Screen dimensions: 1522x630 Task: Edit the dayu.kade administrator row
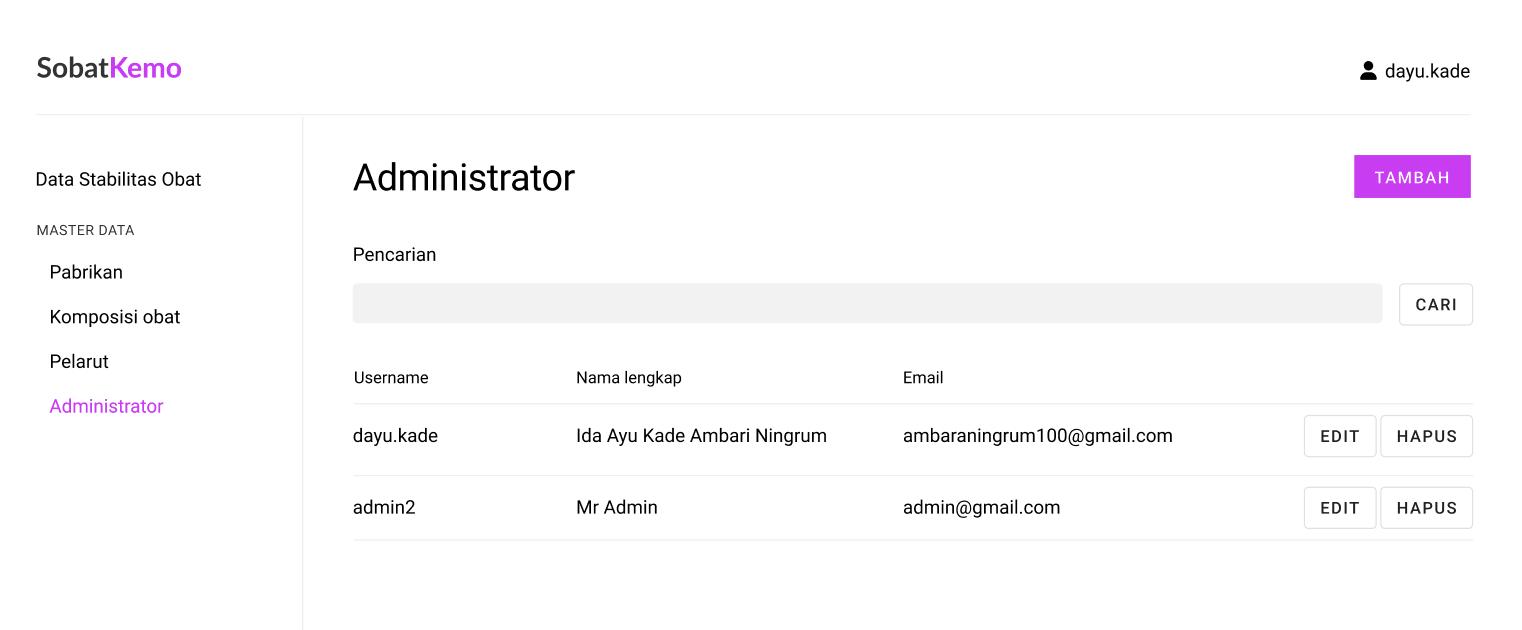coord(1339,436)
